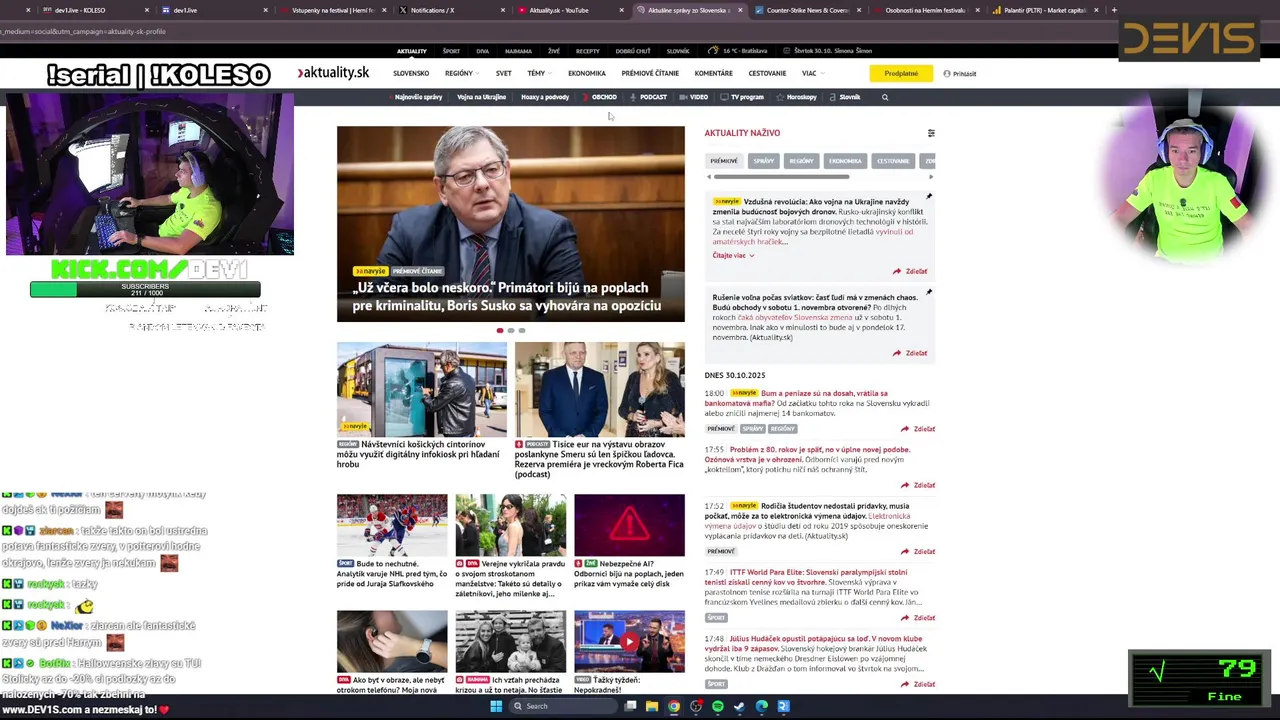This screenshot has height=720, width=1280.
Task: Select the second carousel dot on hero image
Action: [x=511, y=330]
